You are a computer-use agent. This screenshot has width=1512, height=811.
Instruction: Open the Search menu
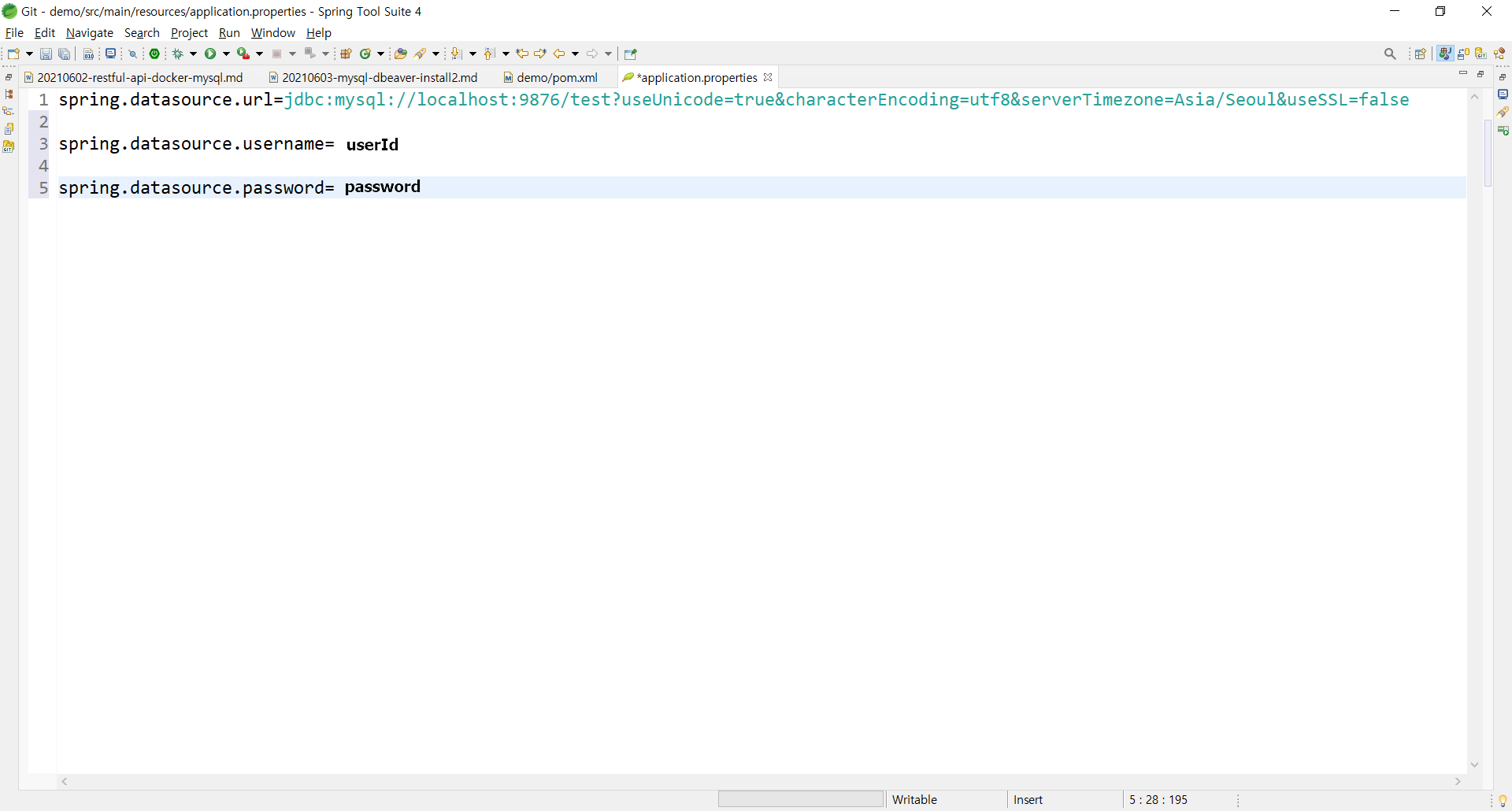(142, 33)
